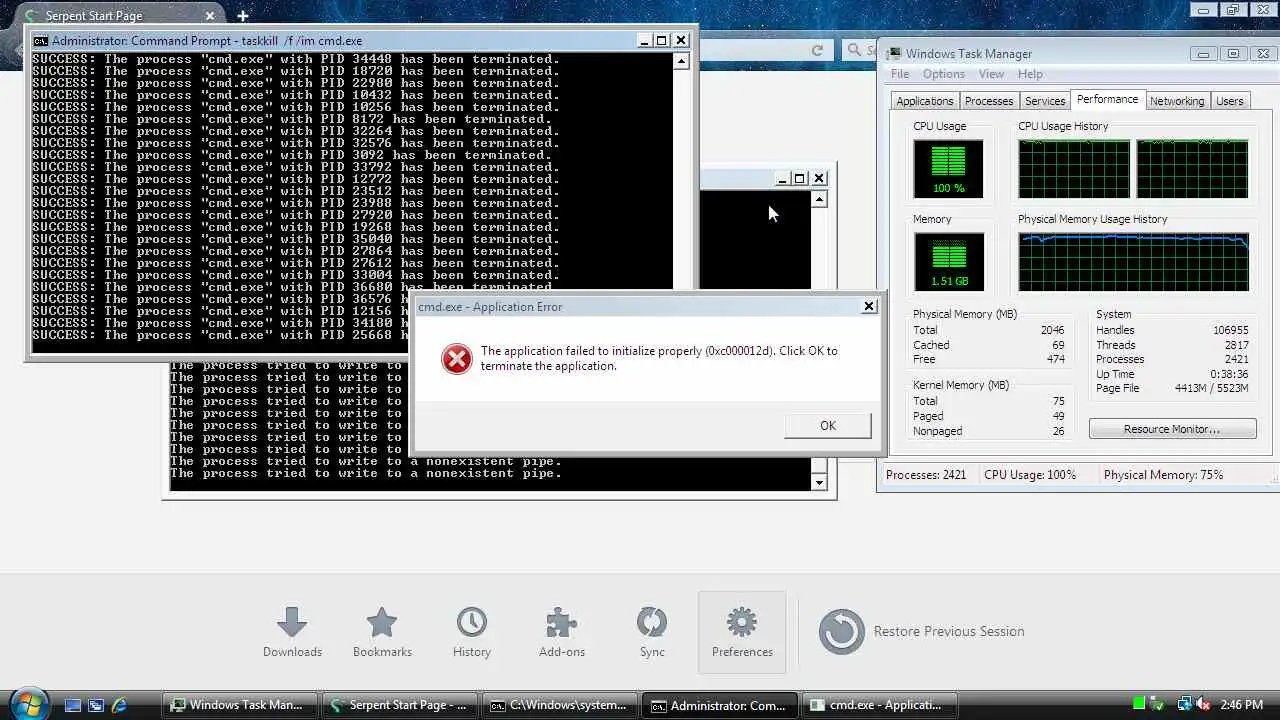Click the right CPU Usage History graph
The height and width of the screenshot is (720, 1280).
point(1192,169)
